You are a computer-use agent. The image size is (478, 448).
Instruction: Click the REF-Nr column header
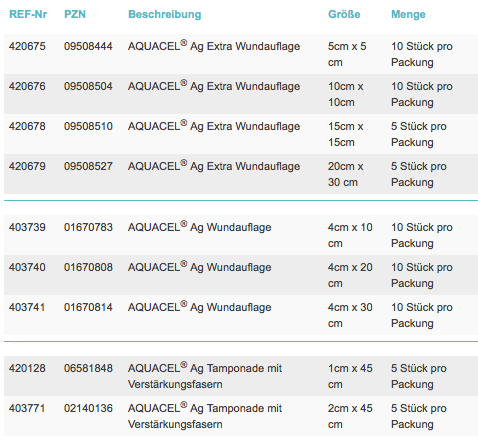point(28,14)
